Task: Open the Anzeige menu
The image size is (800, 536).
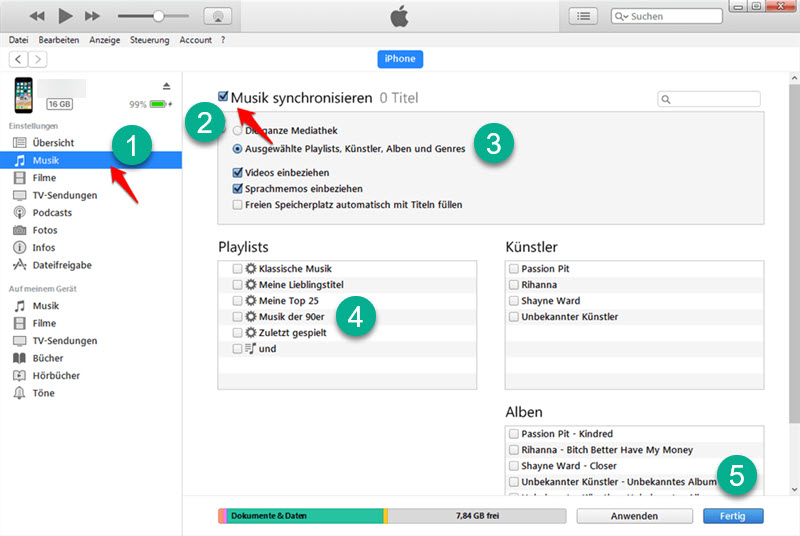Action: point(105,40)
